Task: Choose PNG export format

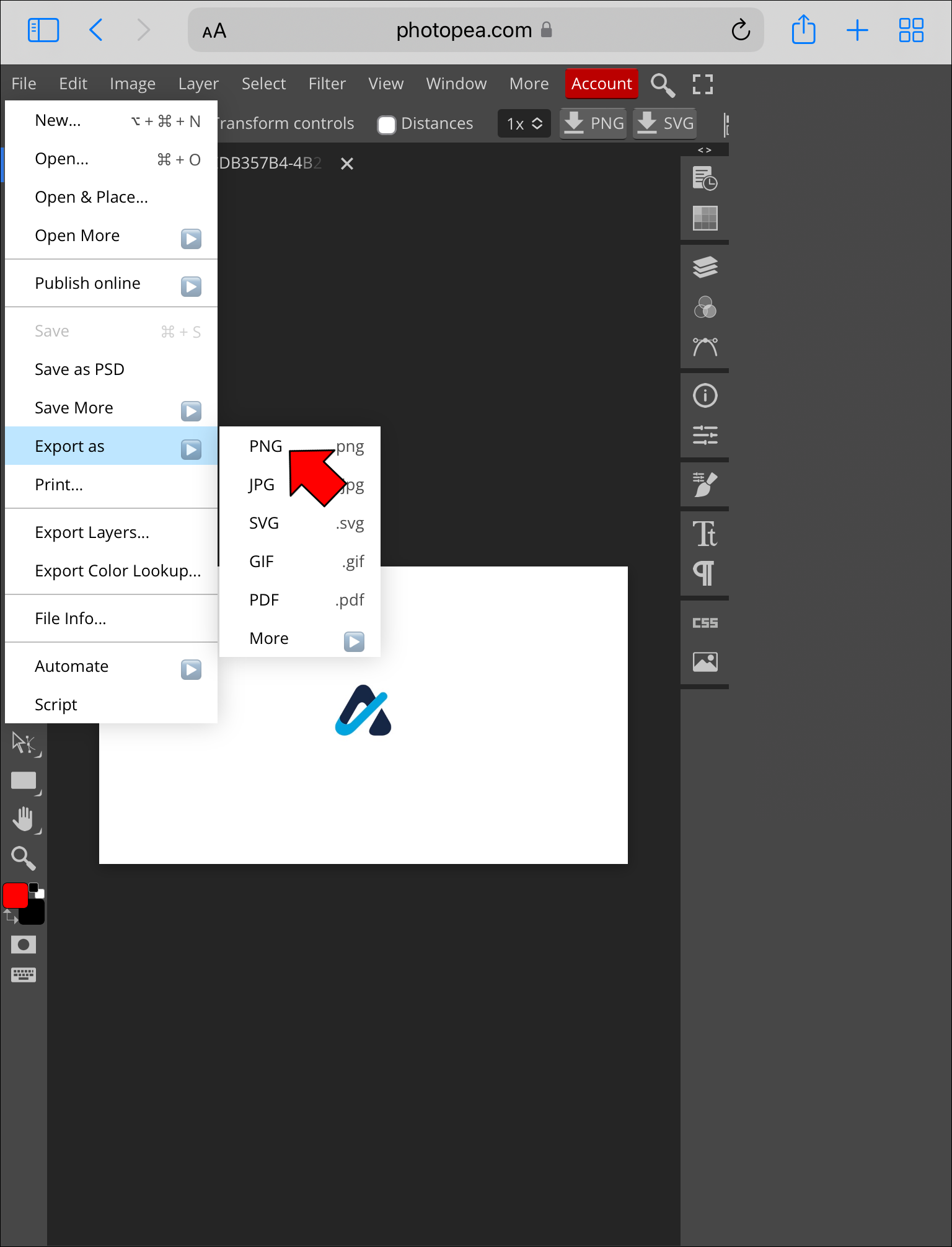Action: pos(300,446)
